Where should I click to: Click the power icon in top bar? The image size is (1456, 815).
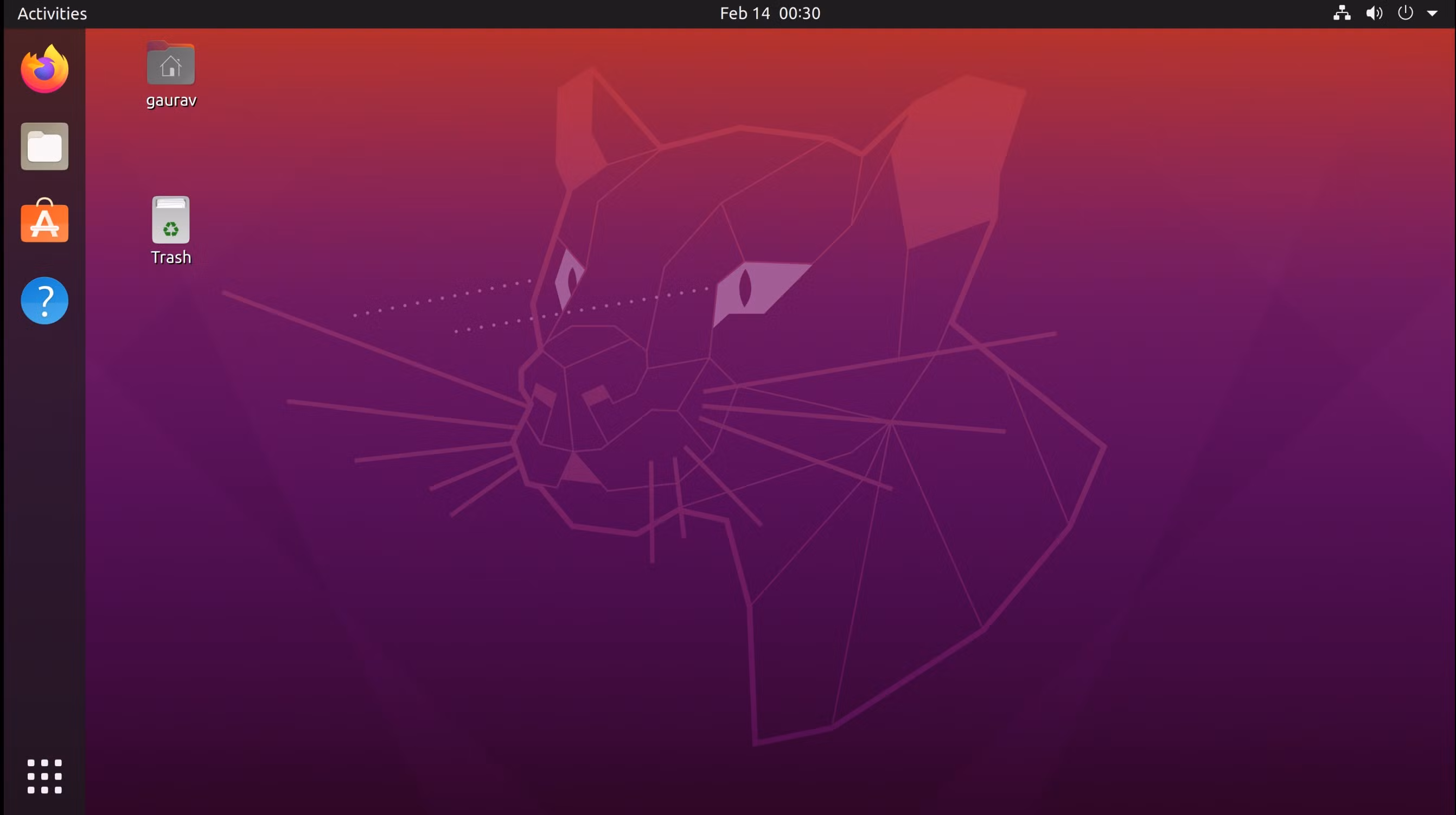coord(1405,13)
